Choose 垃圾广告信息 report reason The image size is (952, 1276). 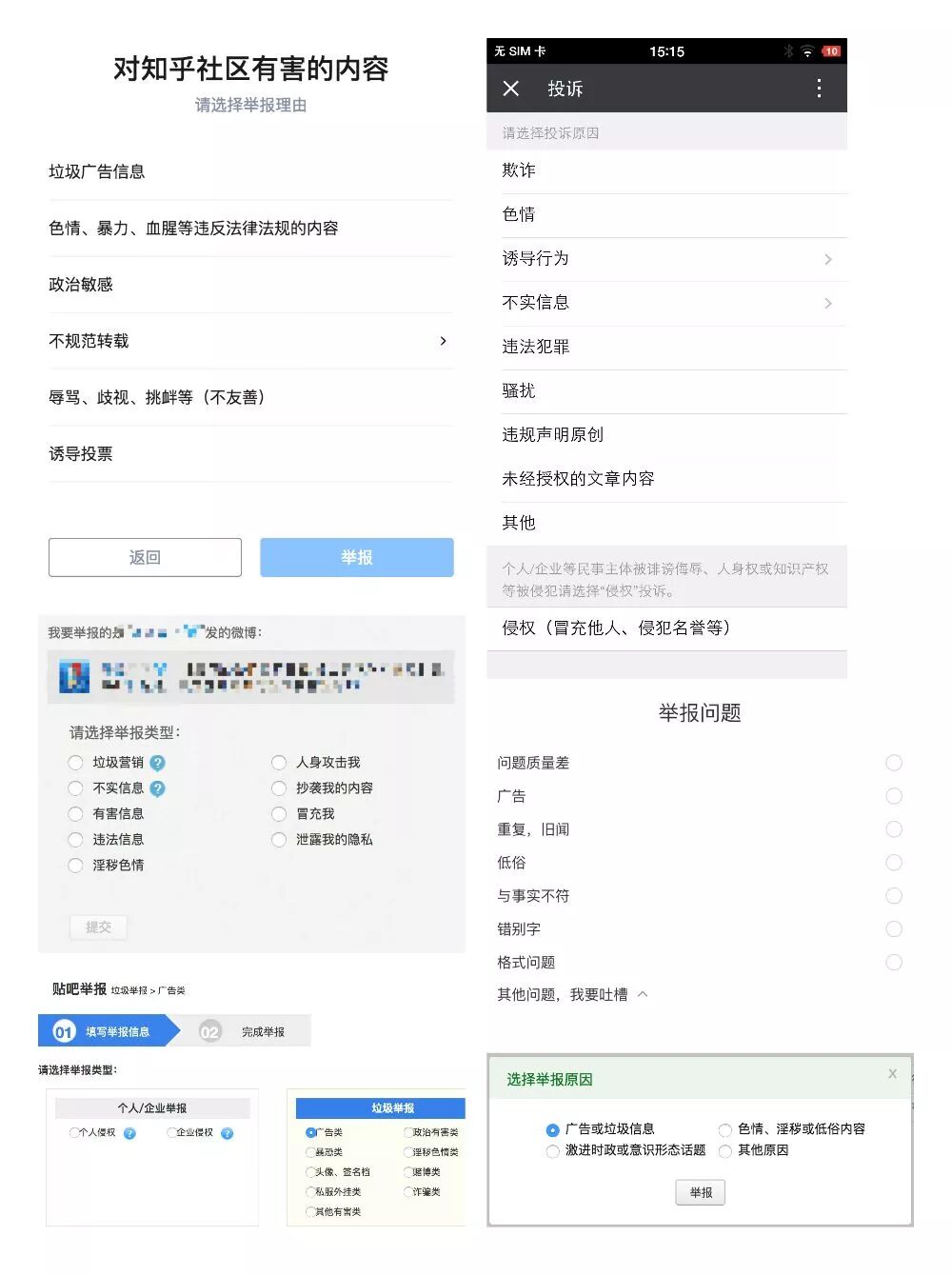[97, 171]
